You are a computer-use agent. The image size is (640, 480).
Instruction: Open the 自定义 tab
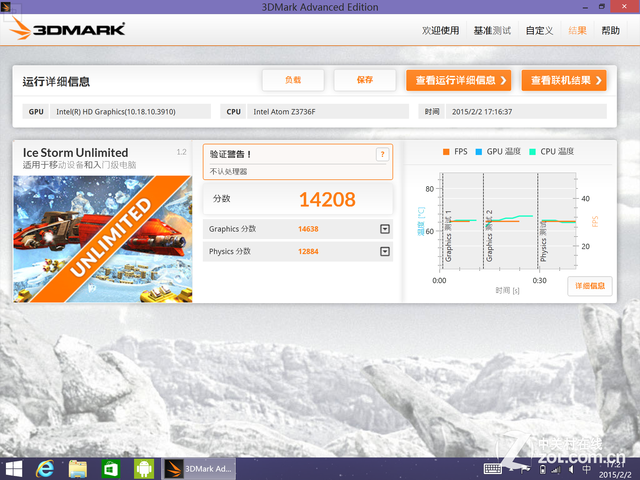[x=539, y=31]
